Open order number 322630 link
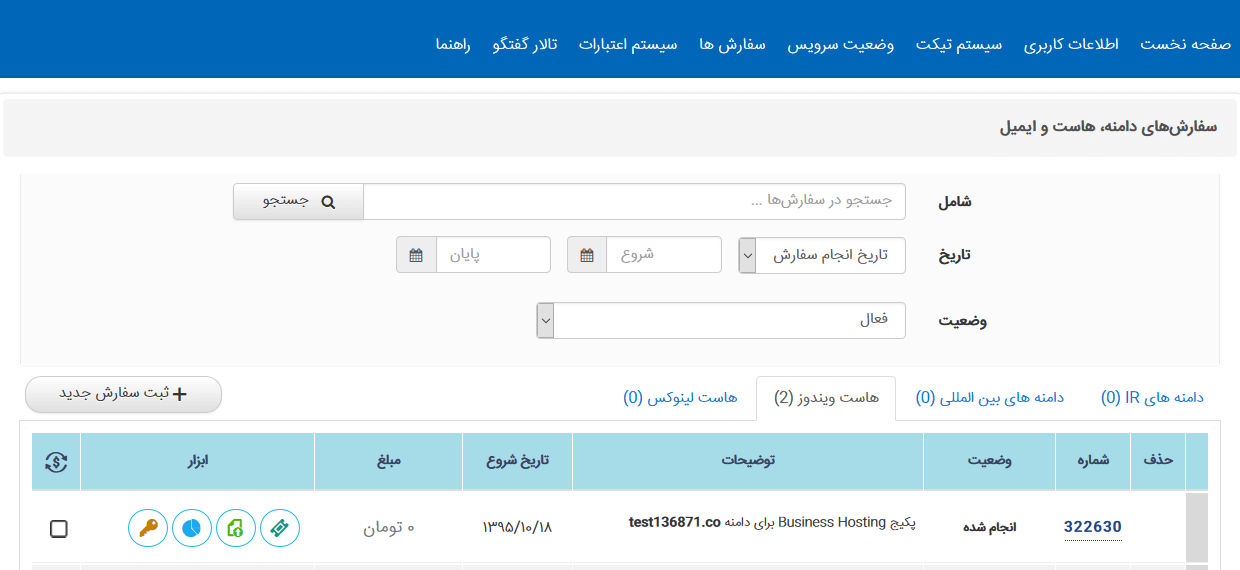 click(x=1092, y=527)
